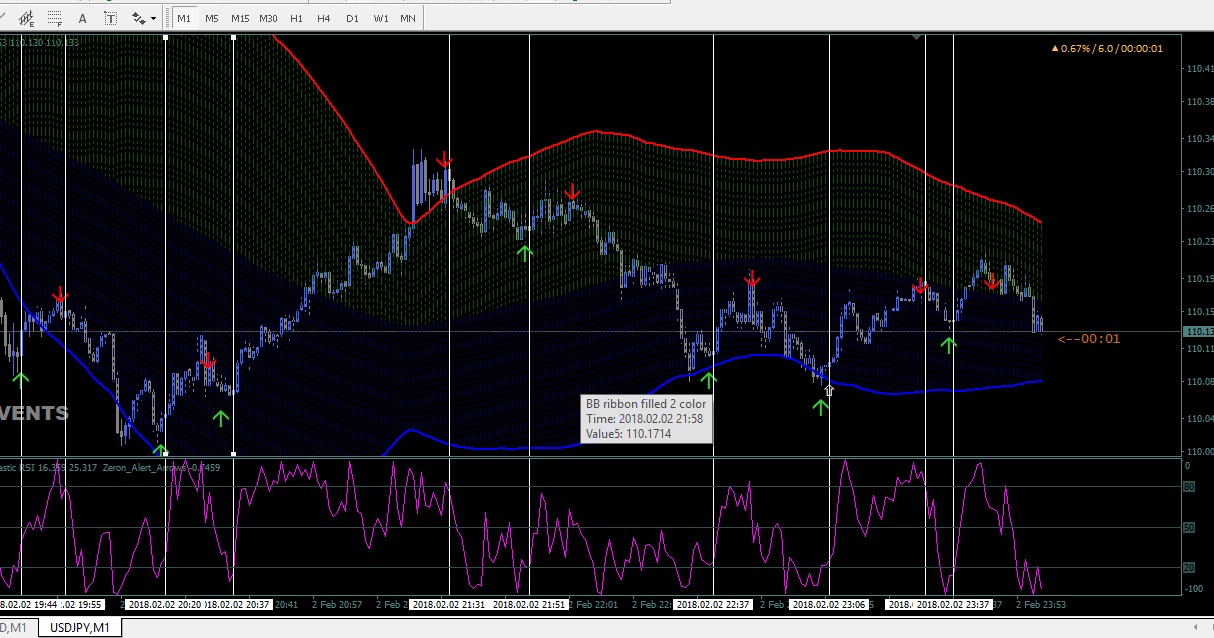Switch chart to M5 timeframe

[212, 18]
